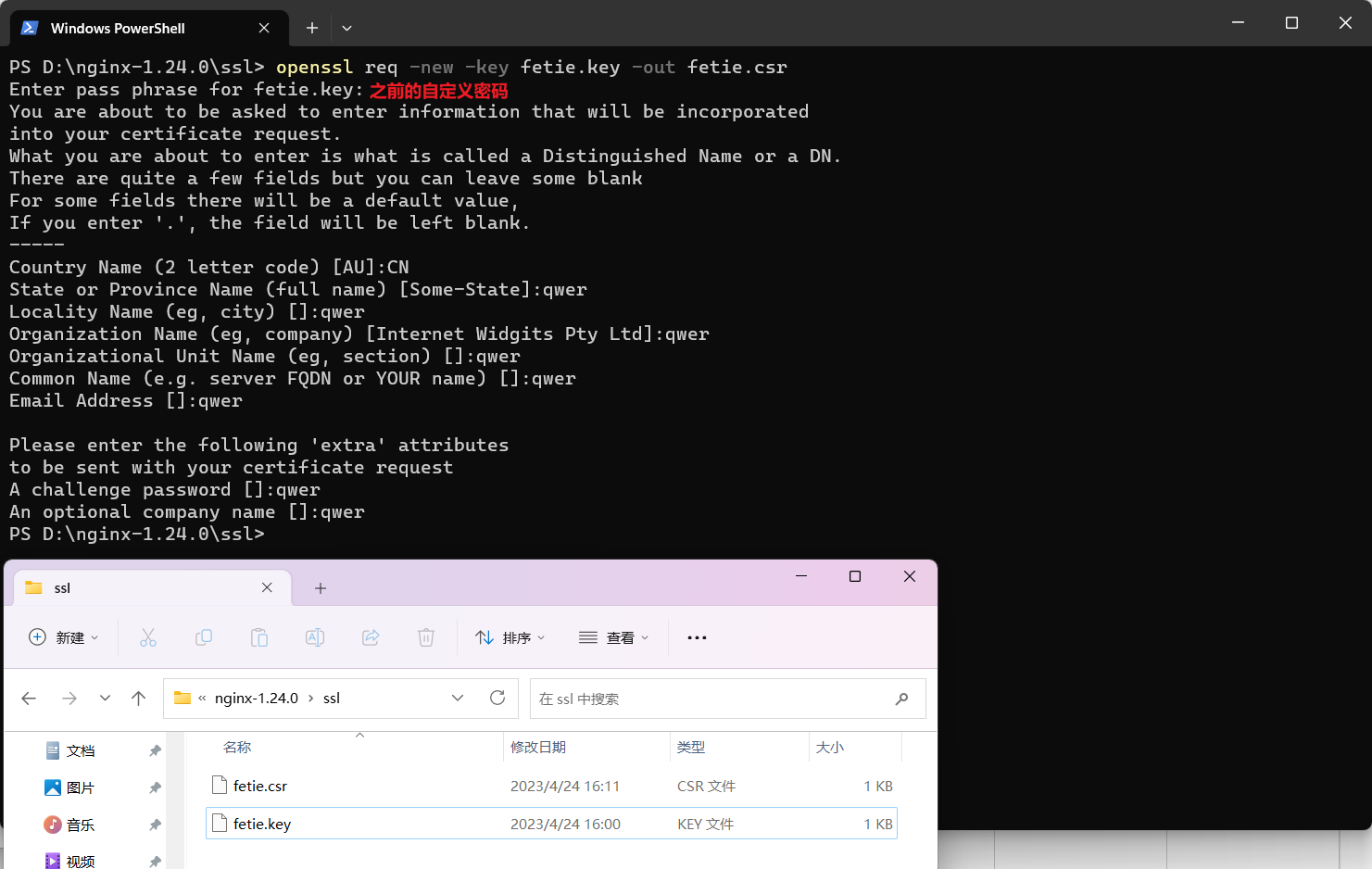Click the Delete trash icon
Image resolution: width=1372 pixels, height=869 pixels.
426,637
